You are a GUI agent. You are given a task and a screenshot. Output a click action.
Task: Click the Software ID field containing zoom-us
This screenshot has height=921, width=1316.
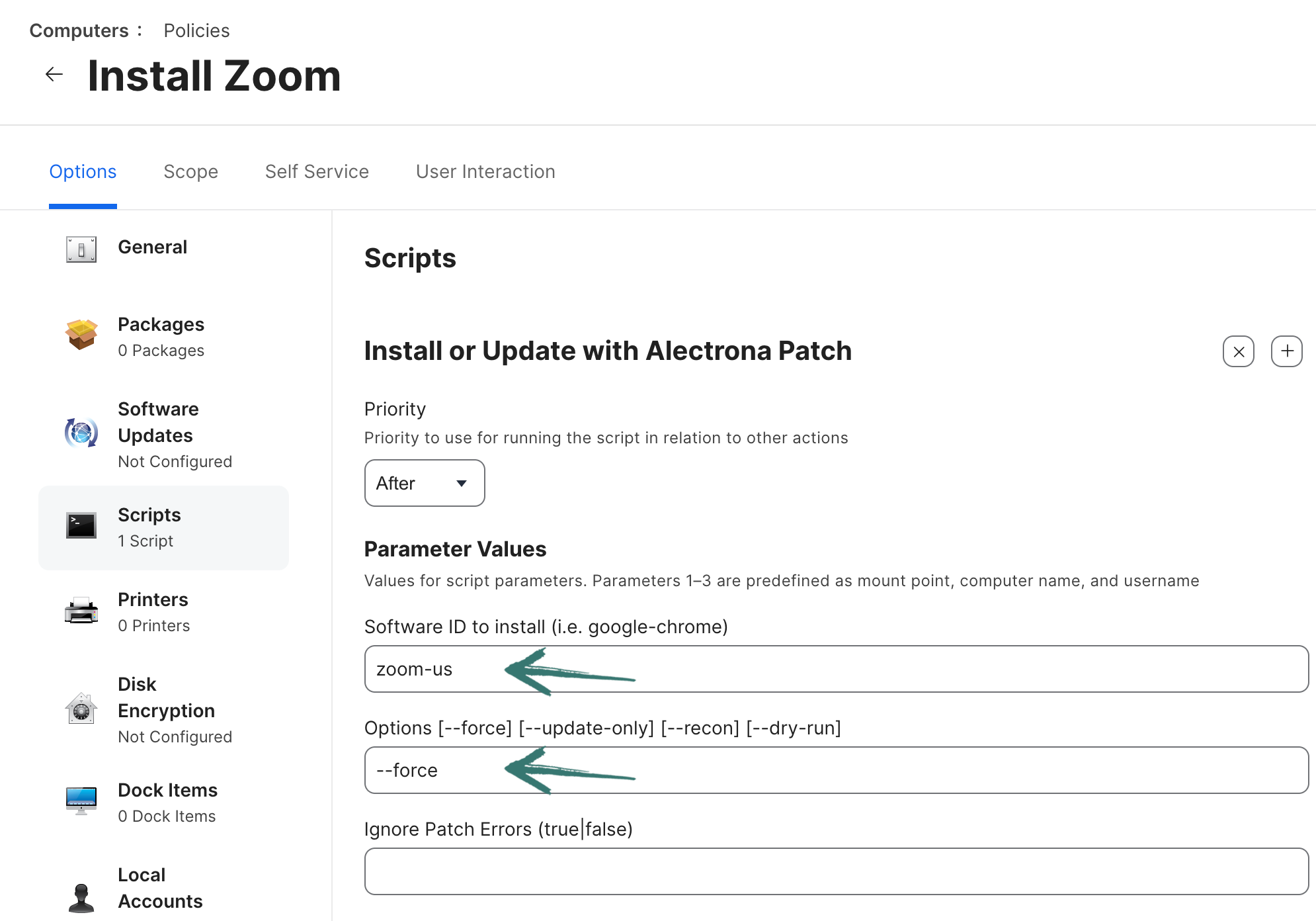tap(836, 669)
